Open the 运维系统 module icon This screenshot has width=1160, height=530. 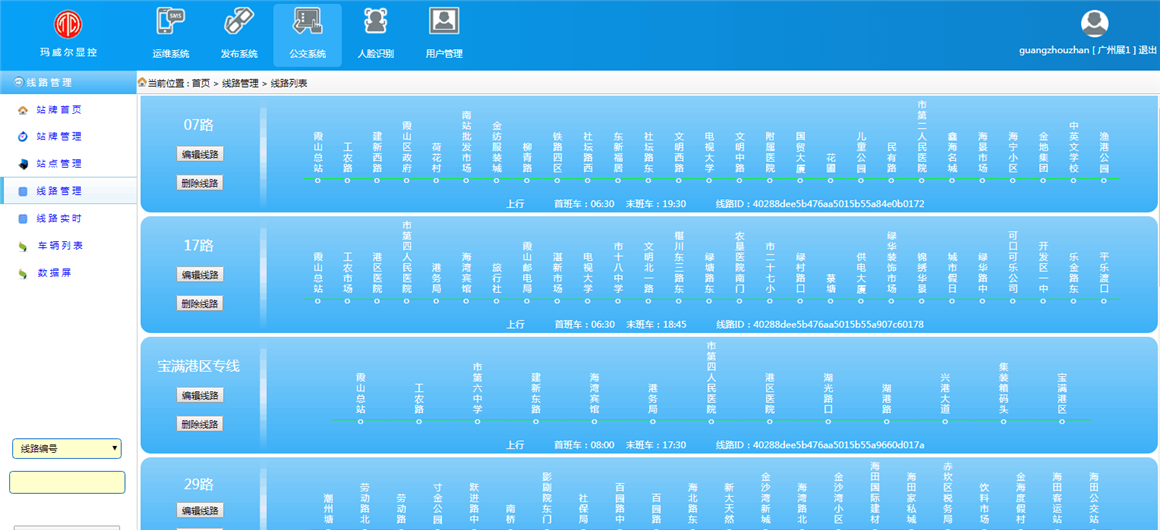pos(170,22)
